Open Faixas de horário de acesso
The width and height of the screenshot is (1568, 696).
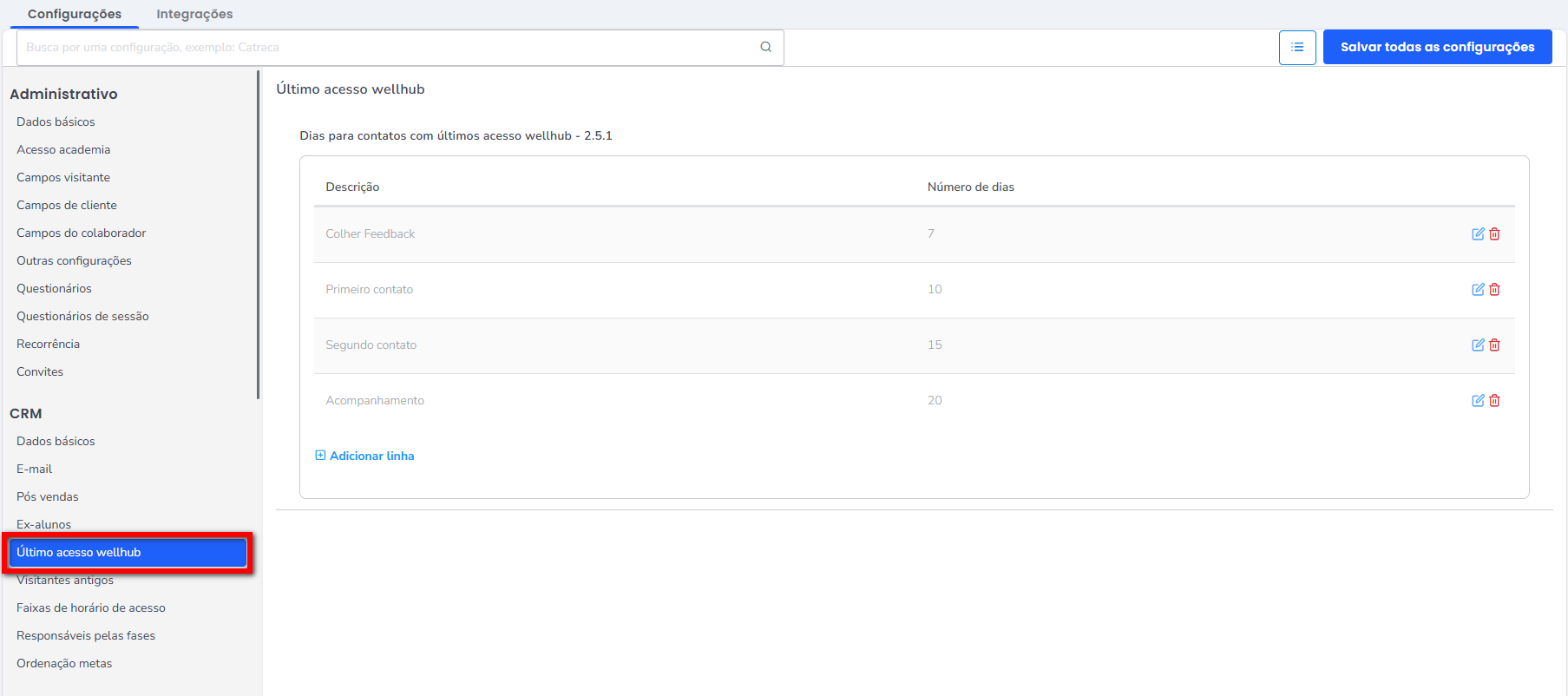pos(91,607)
